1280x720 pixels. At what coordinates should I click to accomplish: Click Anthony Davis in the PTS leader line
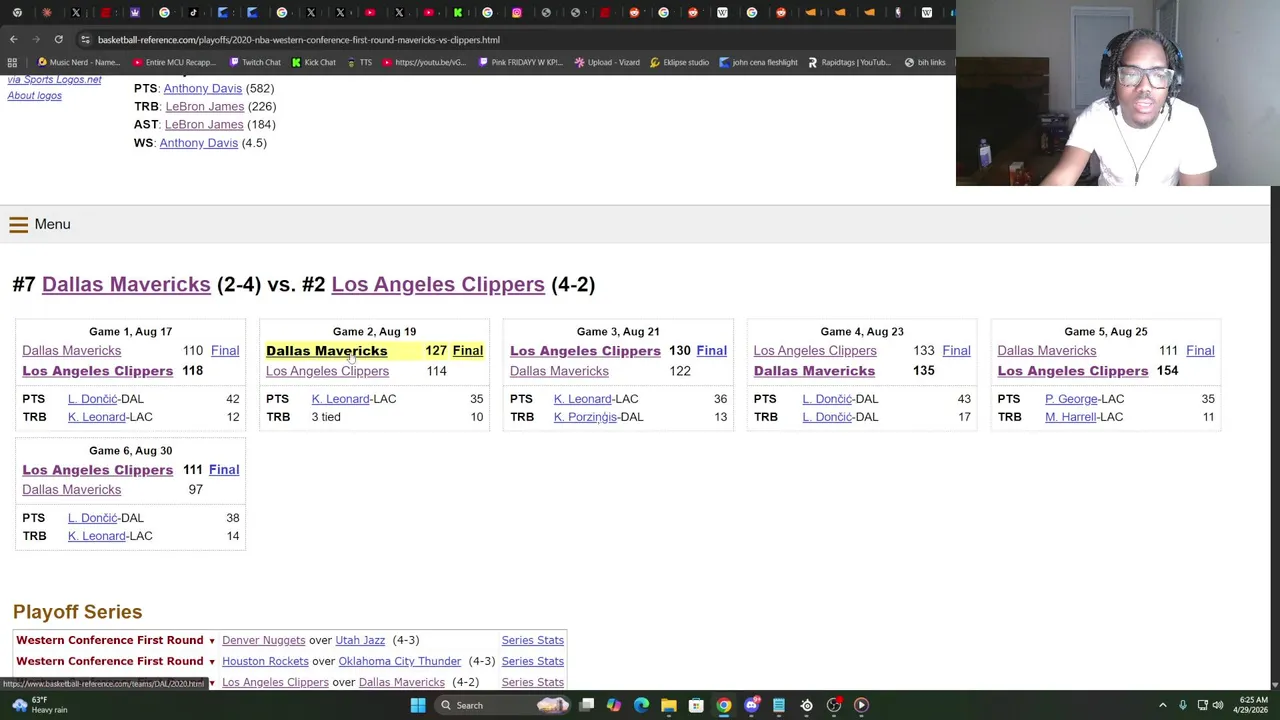coord(203,88)
